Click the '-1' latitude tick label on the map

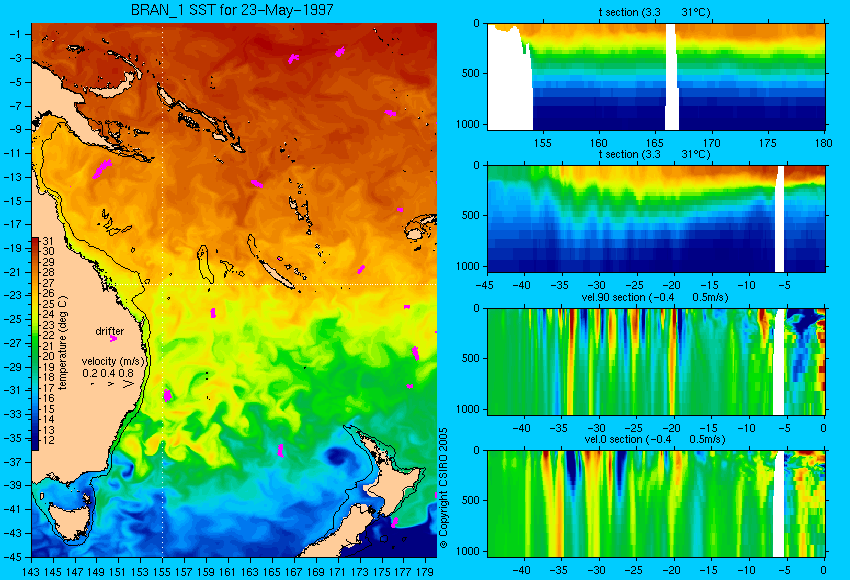tap(14, 34)
